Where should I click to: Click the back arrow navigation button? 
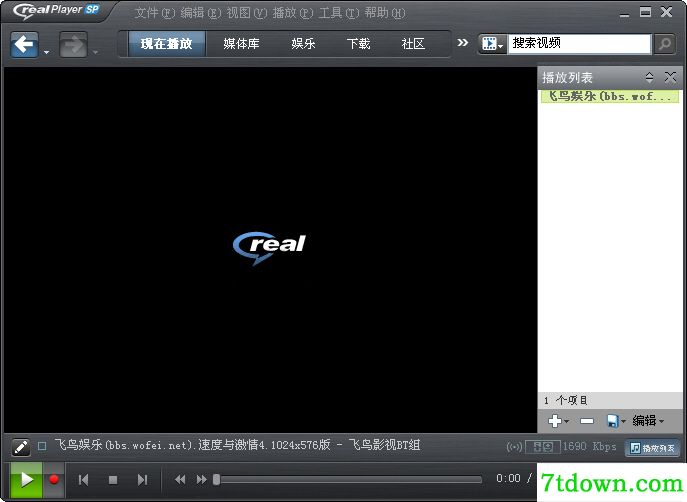point(24,44)
